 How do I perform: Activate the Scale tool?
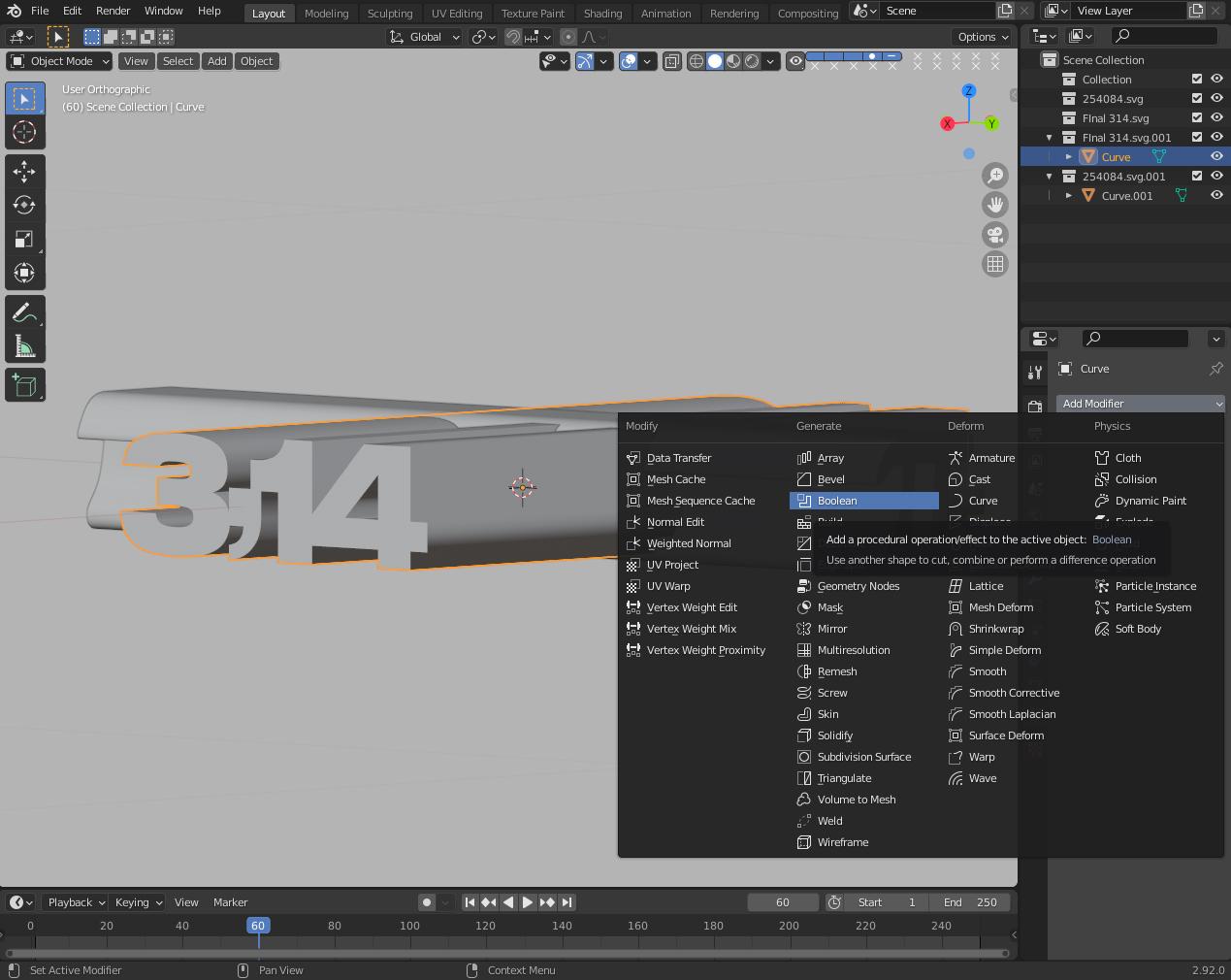point(24,240)
